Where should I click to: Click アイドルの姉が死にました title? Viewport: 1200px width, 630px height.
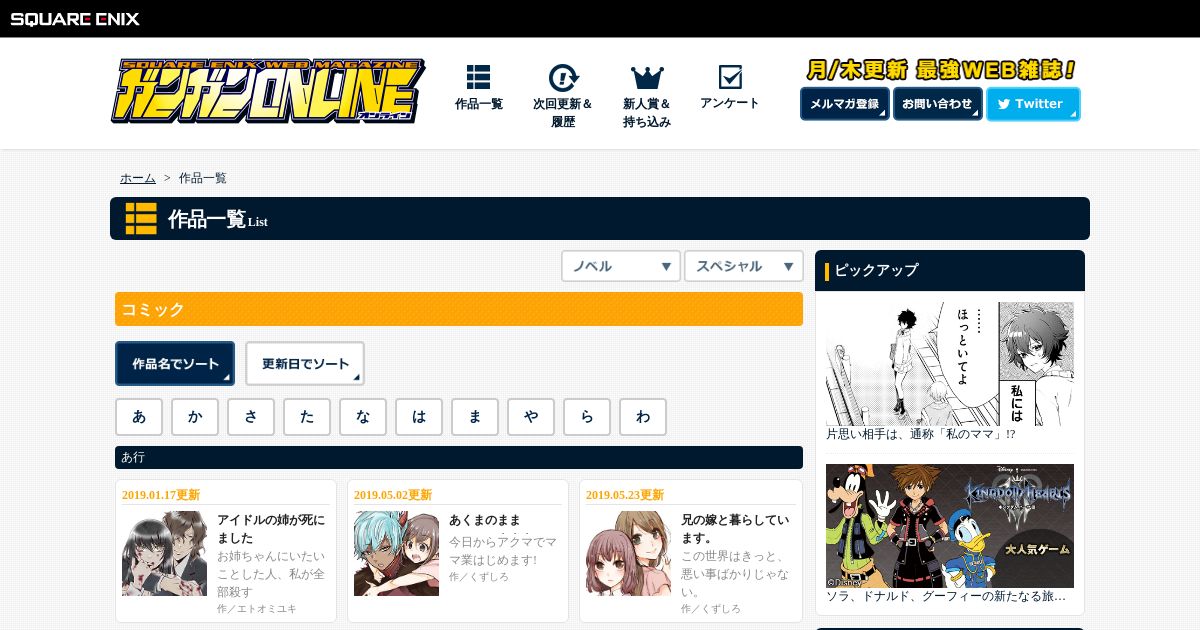[271, 529]
